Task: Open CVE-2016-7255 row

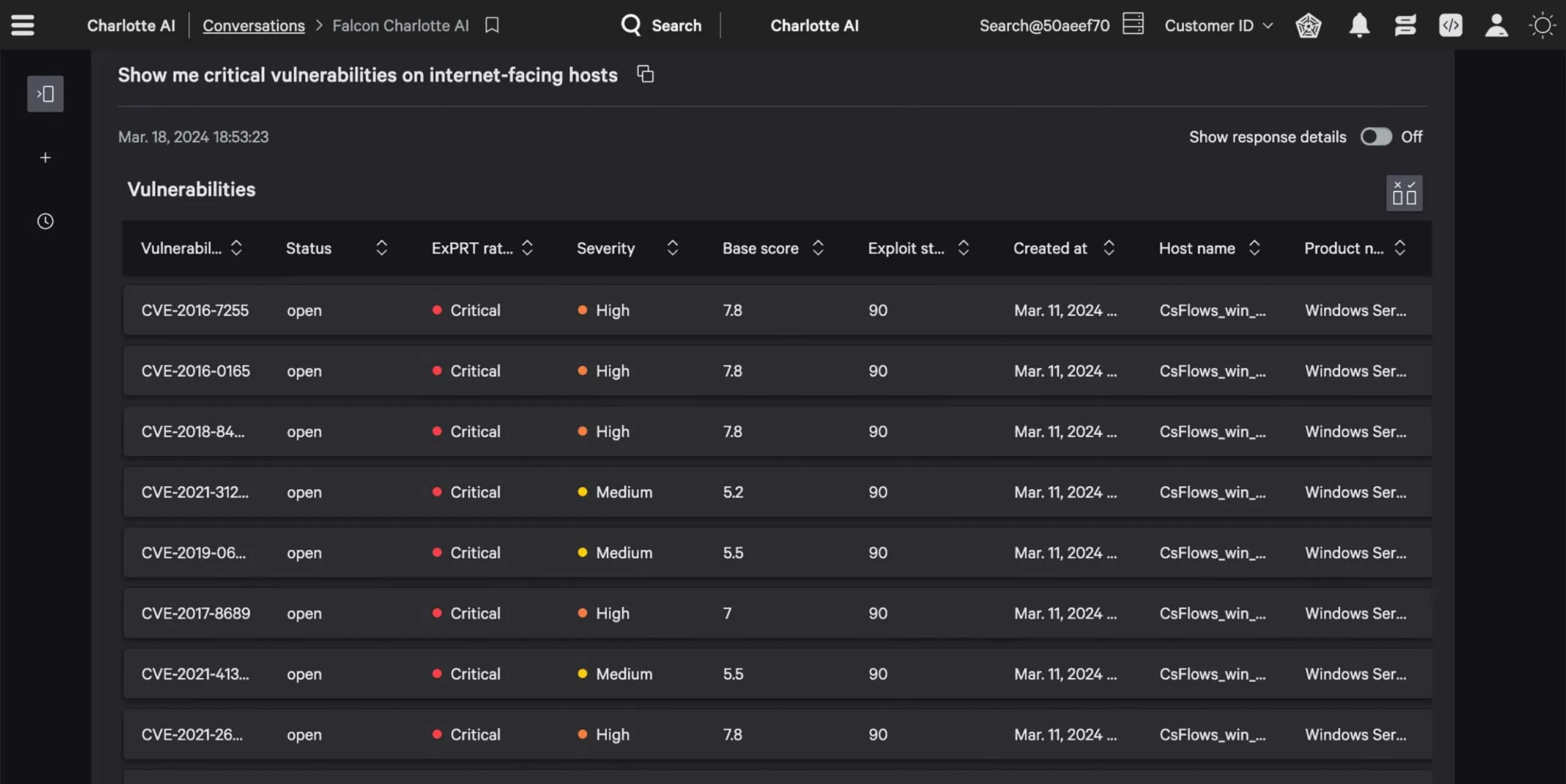Action: 777,310
